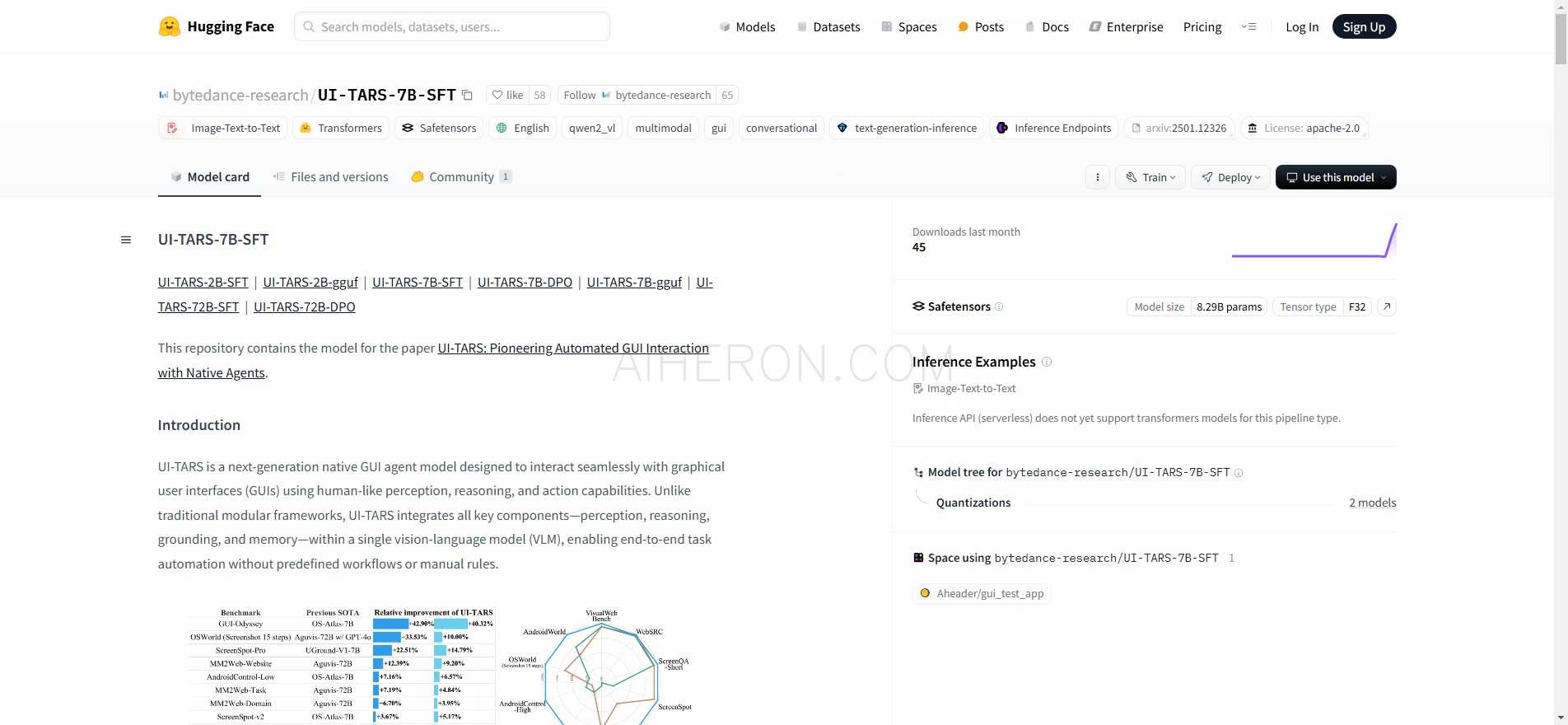Go to Models in top navigation

point(747,26)
